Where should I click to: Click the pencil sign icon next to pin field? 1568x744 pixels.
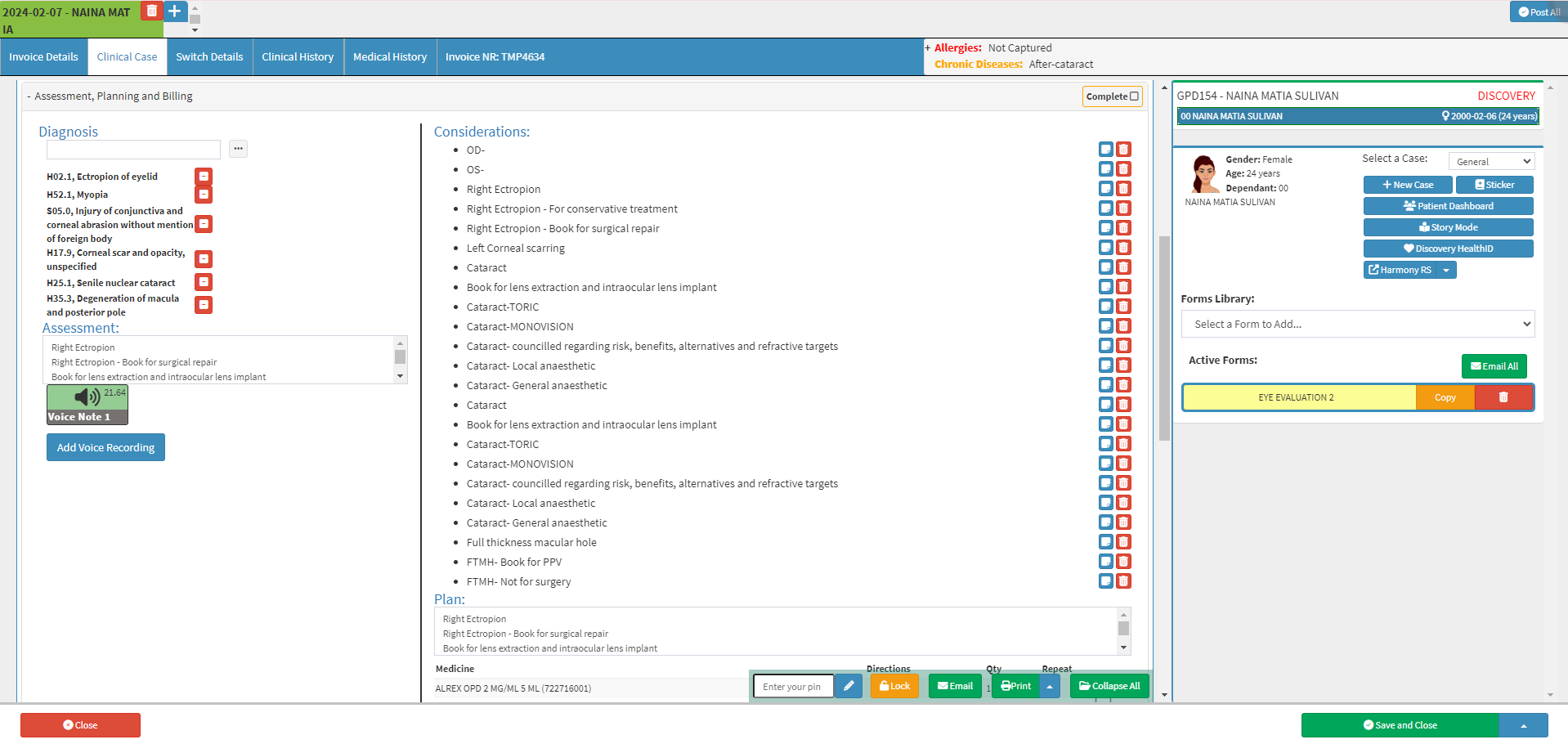[849, 686]
